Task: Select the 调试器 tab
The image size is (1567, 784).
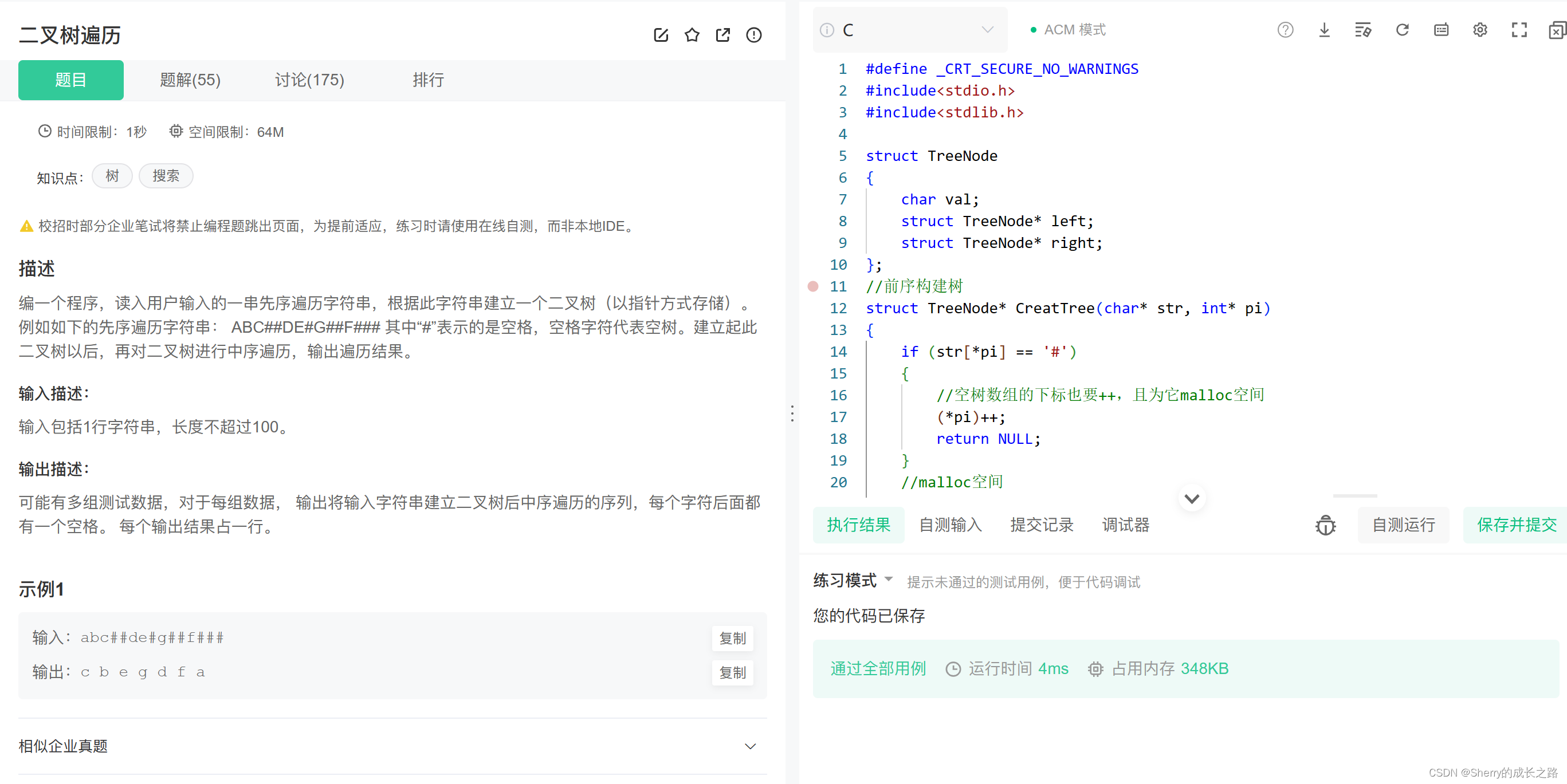Action: tap(1125, 525)
